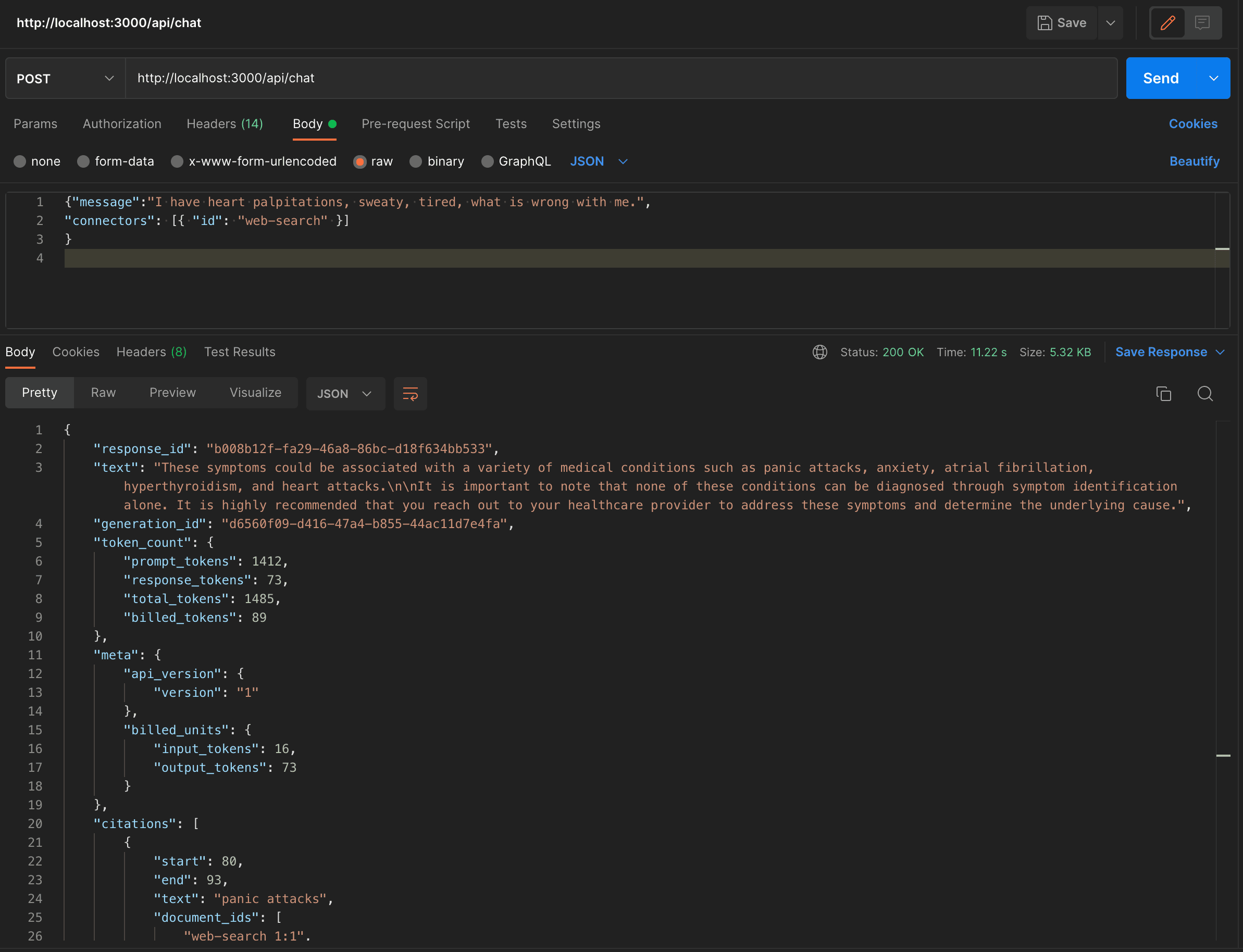Click the "panic attacks" citation text
1243x952 pixels.
pyautogui.click(x=270, y=899)
